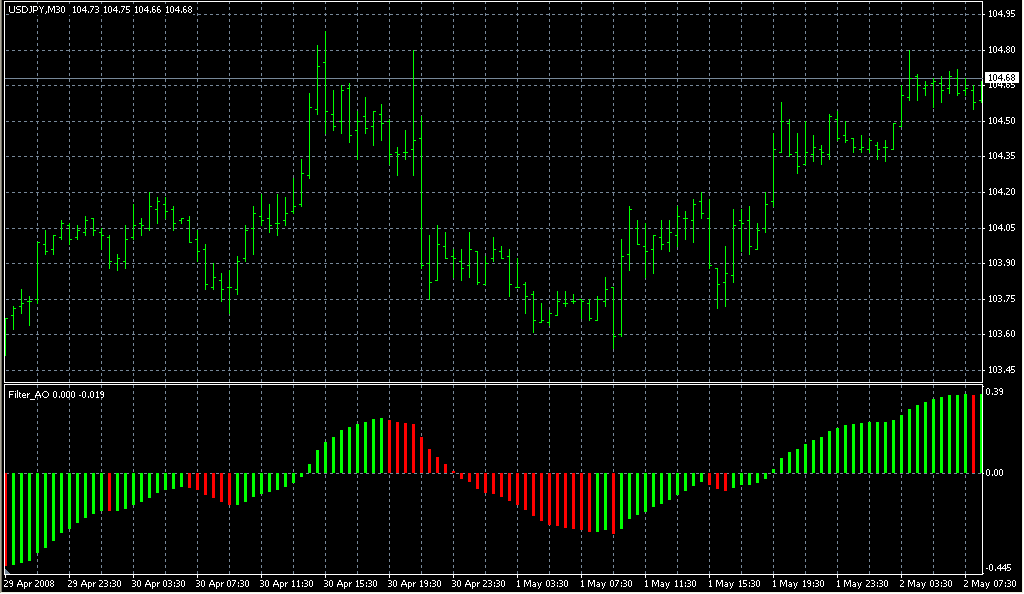Click the 0.00 indicator zero level label
Screen dimensions: 1024x594
(x=997, y=473)
